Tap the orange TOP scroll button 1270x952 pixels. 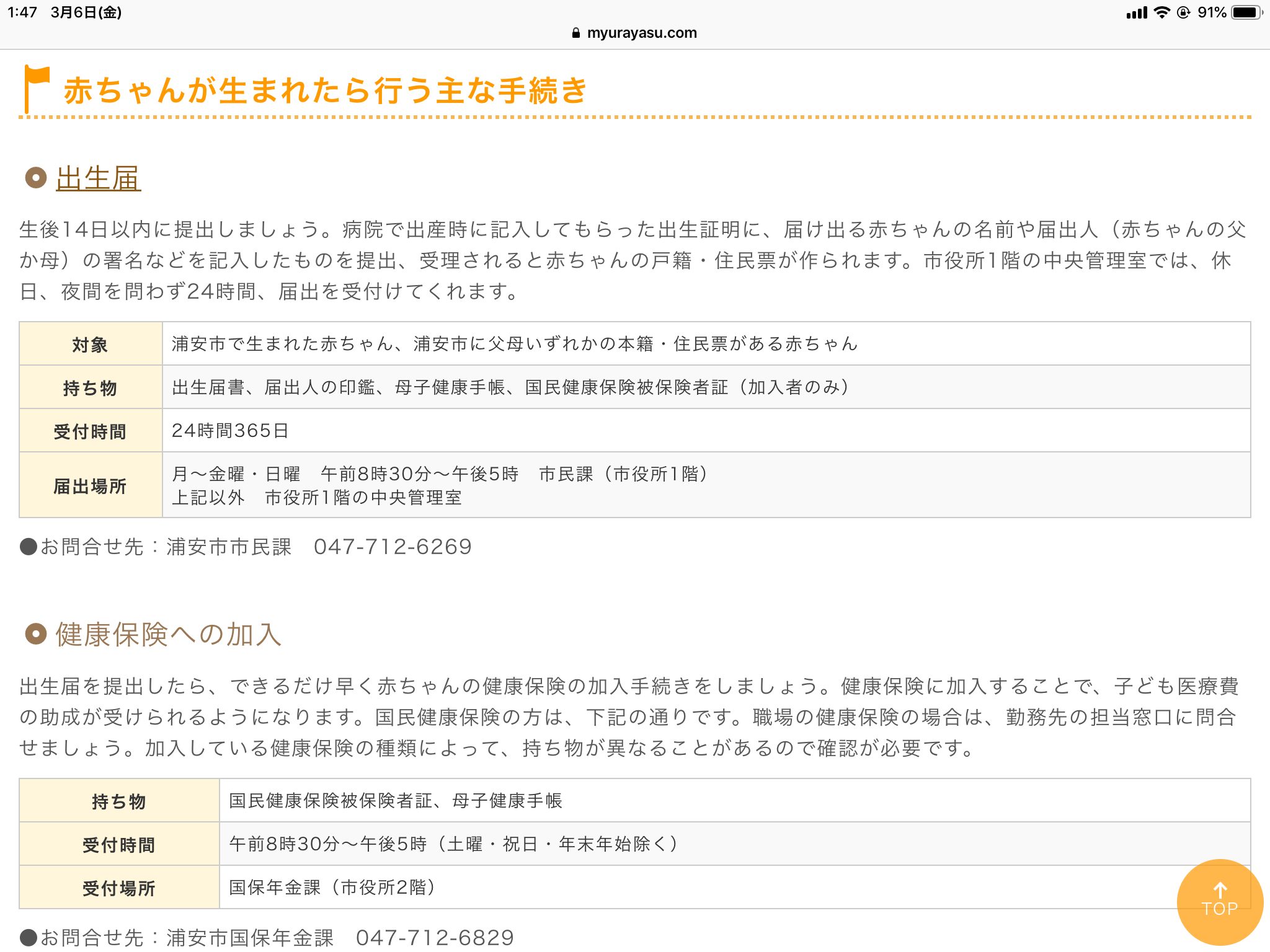pos(1219,902)
